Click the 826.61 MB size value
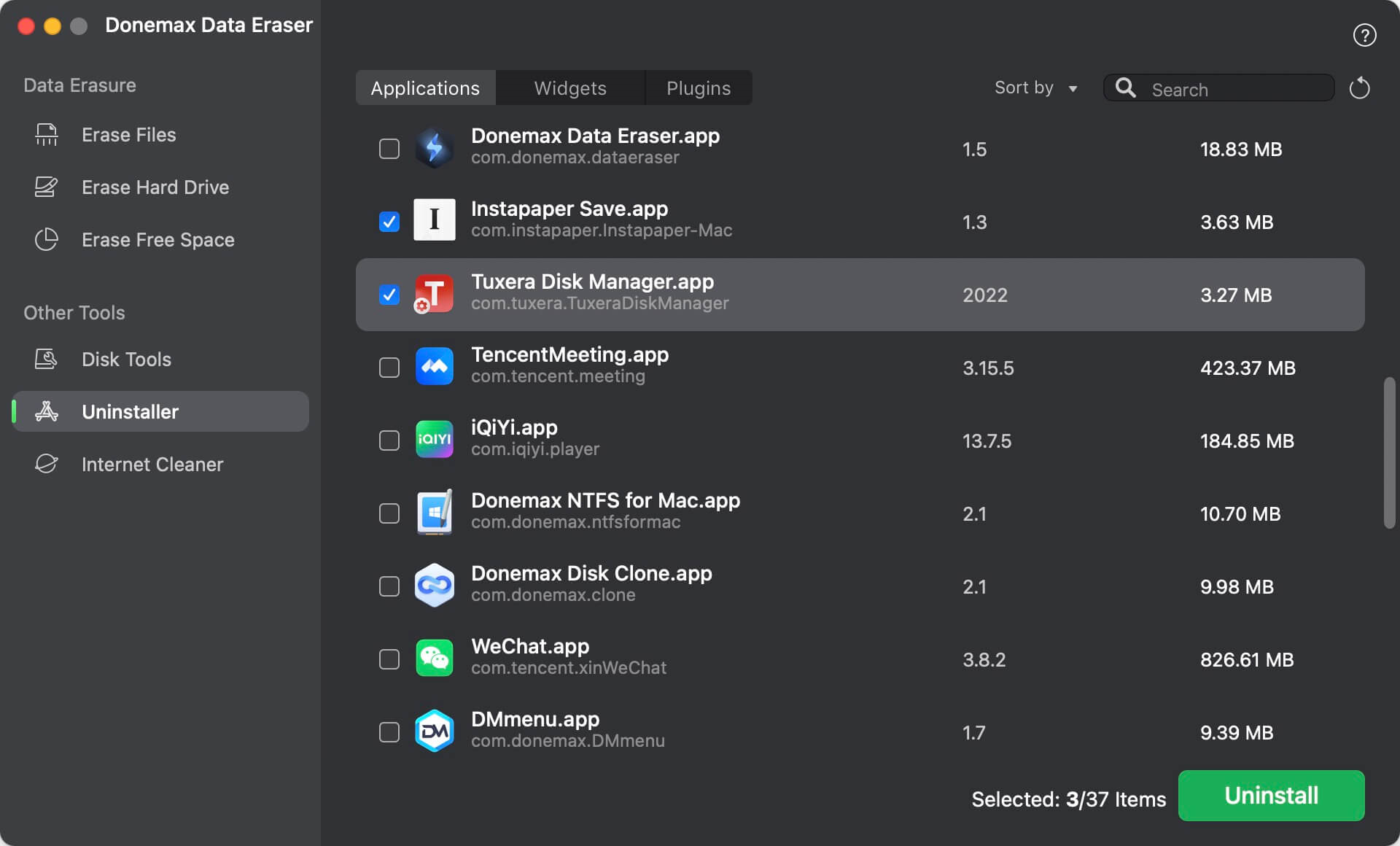Screen dimensions: 1400x846 [x=1247, y=660]
